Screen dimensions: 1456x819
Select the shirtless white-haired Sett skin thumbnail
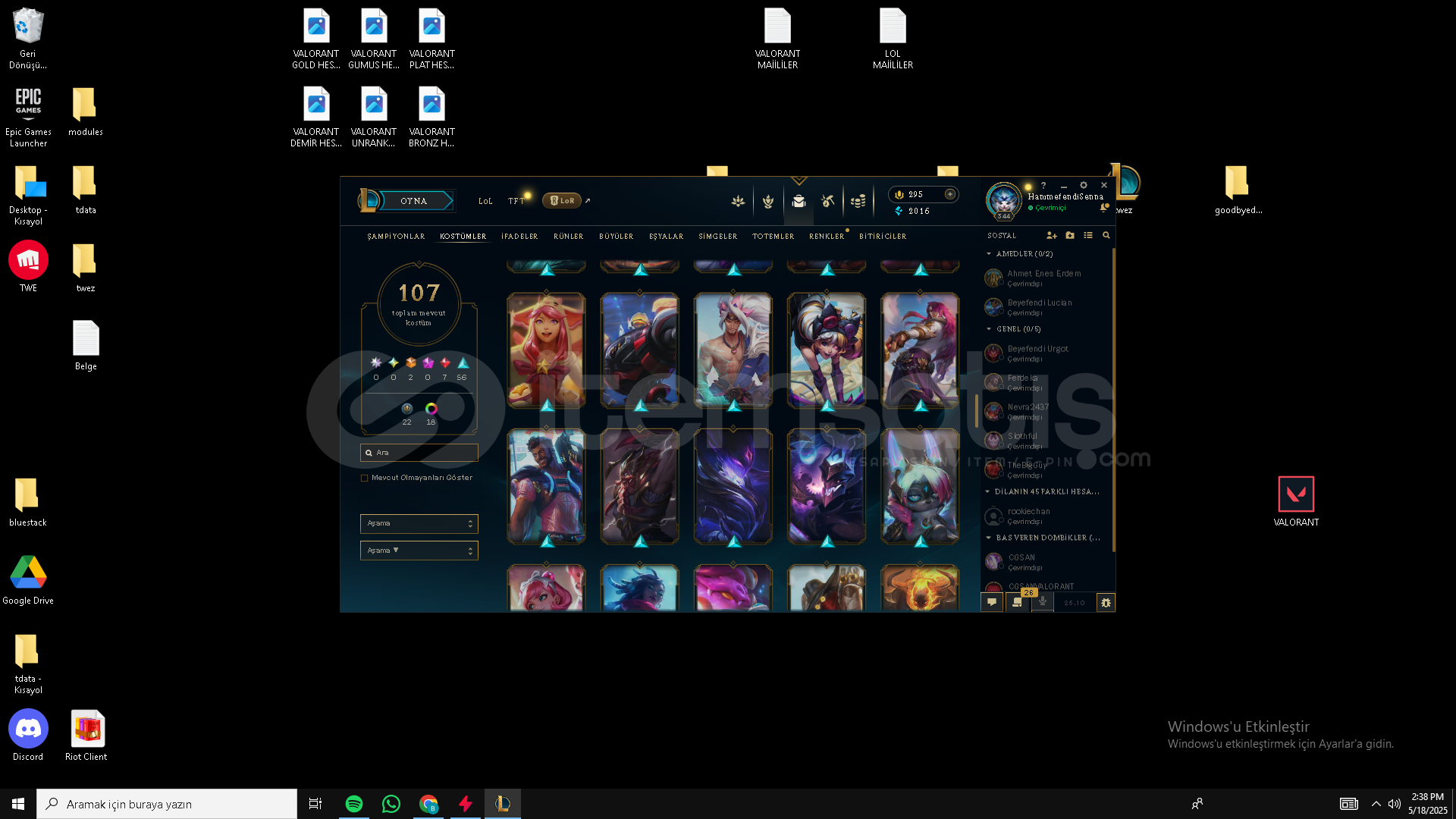(733, 351)
